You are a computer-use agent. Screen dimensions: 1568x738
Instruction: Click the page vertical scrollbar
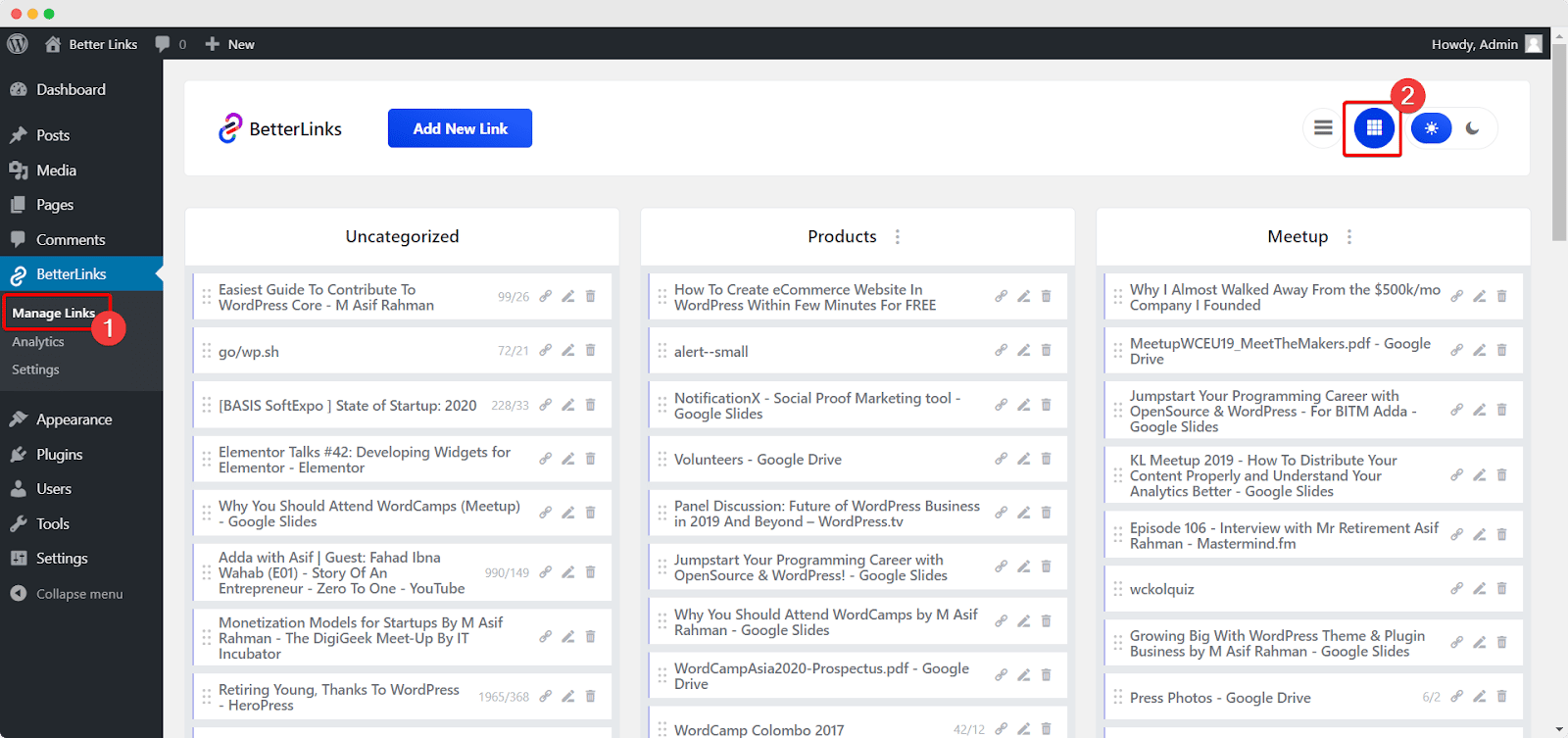point(1559,142)
